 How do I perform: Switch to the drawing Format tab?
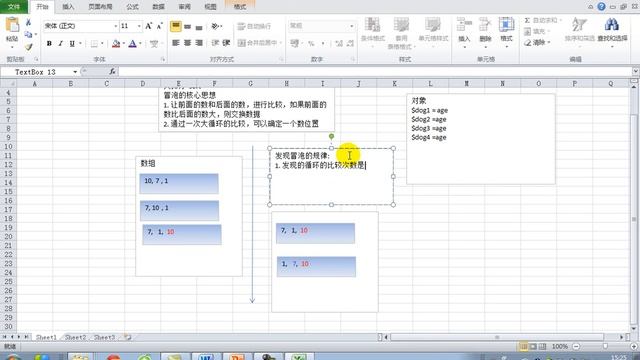point(240,7)
